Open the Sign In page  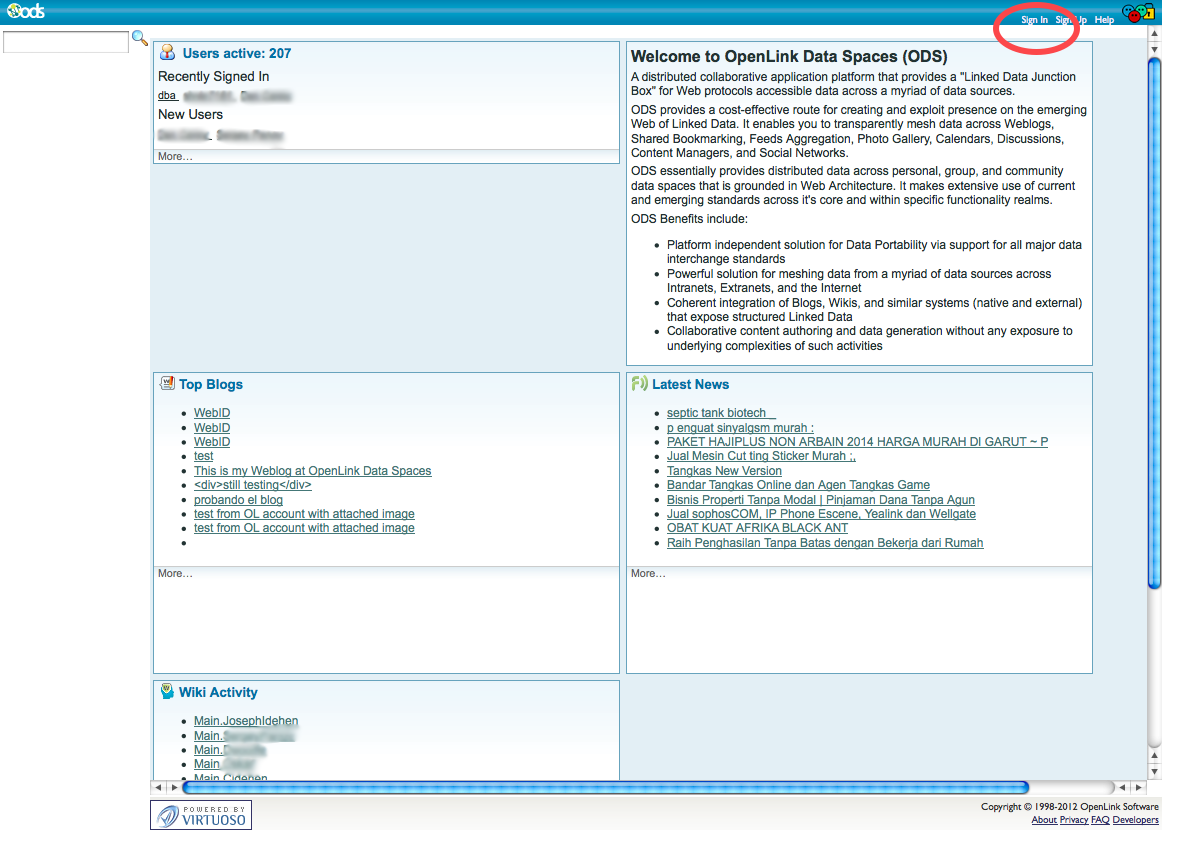pyautogui.click(x=1034, y=20)
